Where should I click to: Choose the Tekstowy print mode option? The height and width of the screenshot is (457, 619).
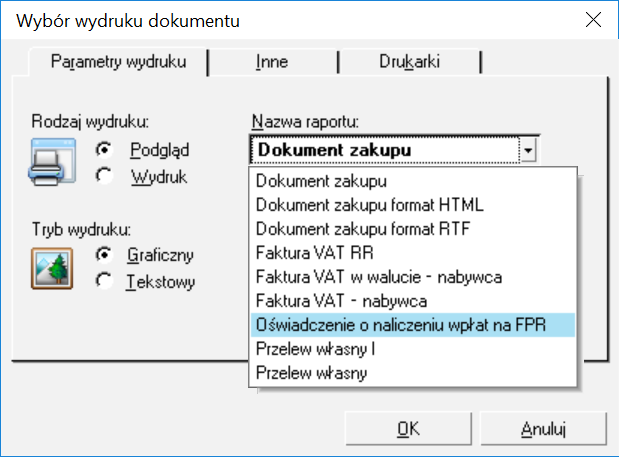point(103,281)
